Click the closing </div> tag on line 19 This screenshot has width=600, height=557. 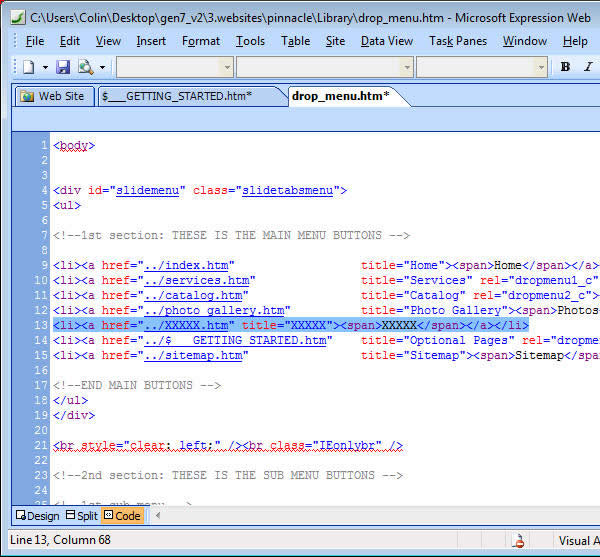(74, 415)
